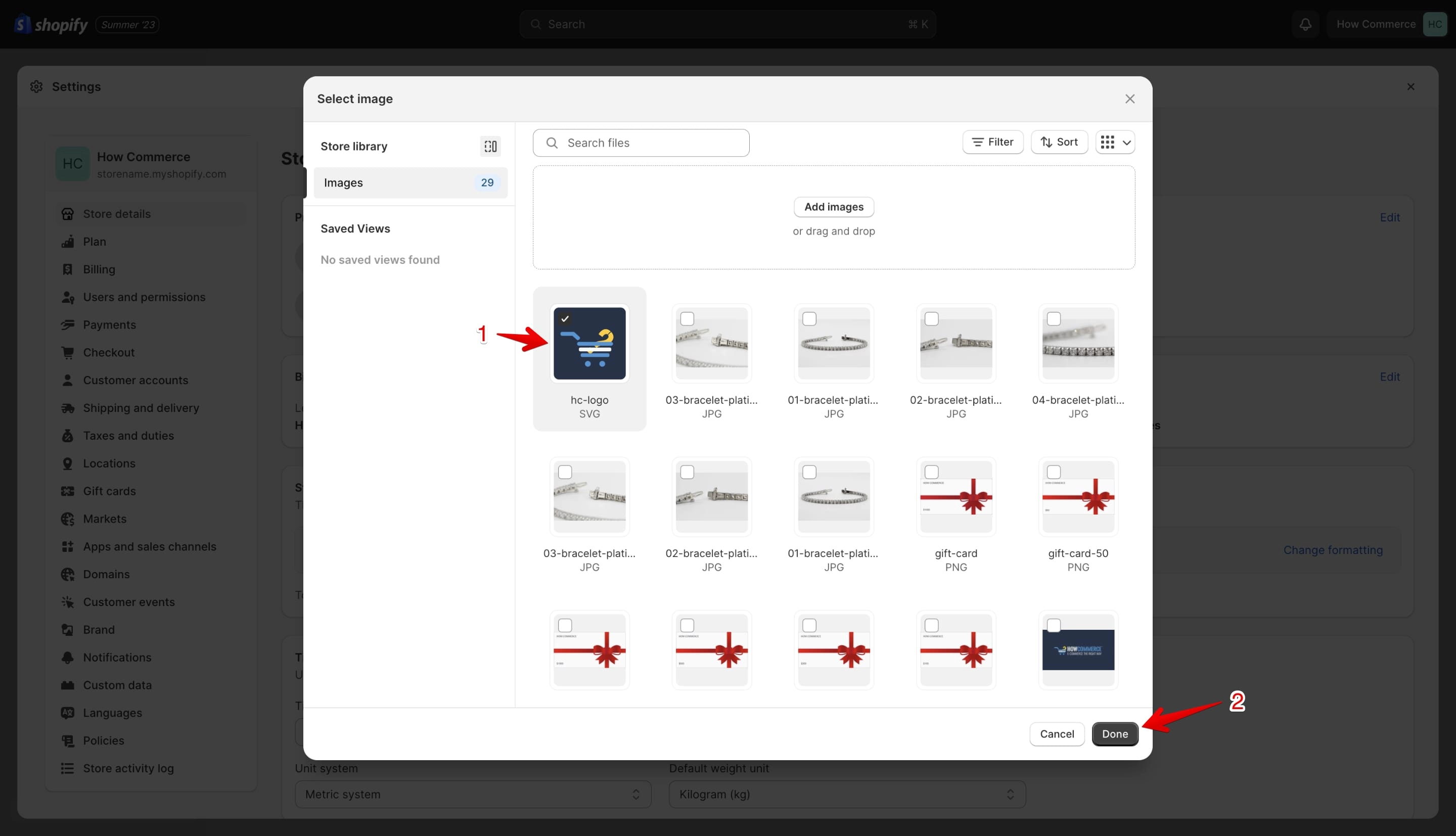Viewport: 1456px width, 836px height.
Task: Check the gift-card PNG checkbox
Action: coord(932,472)
